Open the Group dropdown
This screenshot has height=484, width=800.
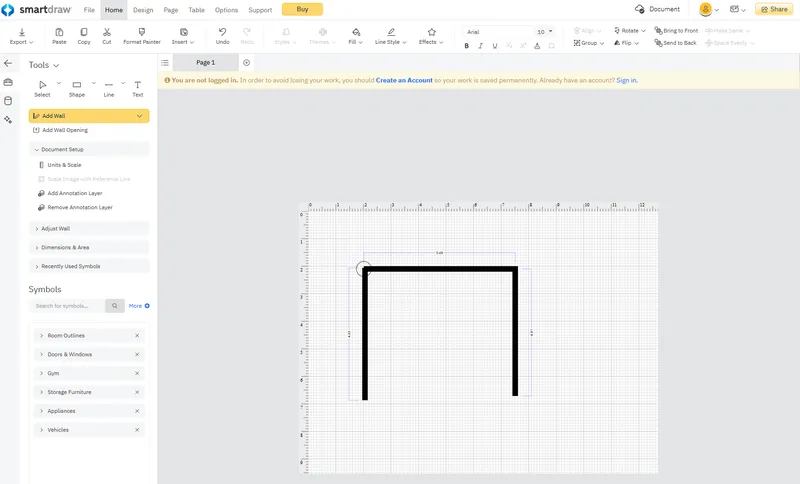pos(589,43)
